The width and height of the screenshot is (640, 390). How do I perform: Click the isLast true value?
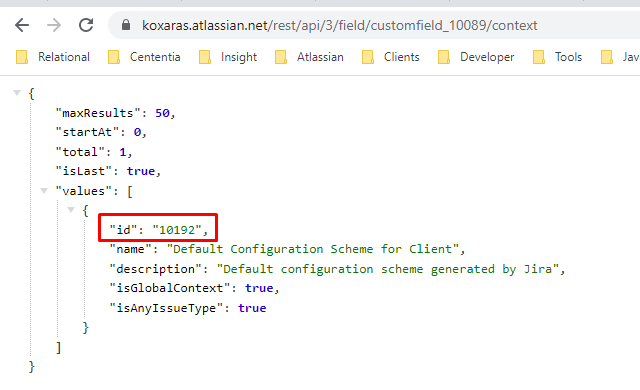[x=141, y=171]
